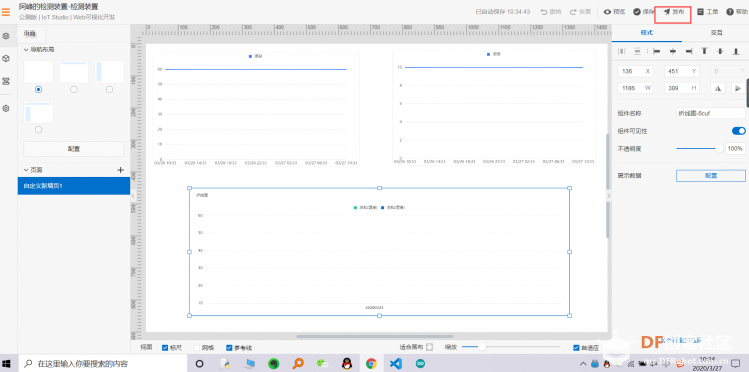
Task: Center selected component vertically
Action: pos(720,51)
